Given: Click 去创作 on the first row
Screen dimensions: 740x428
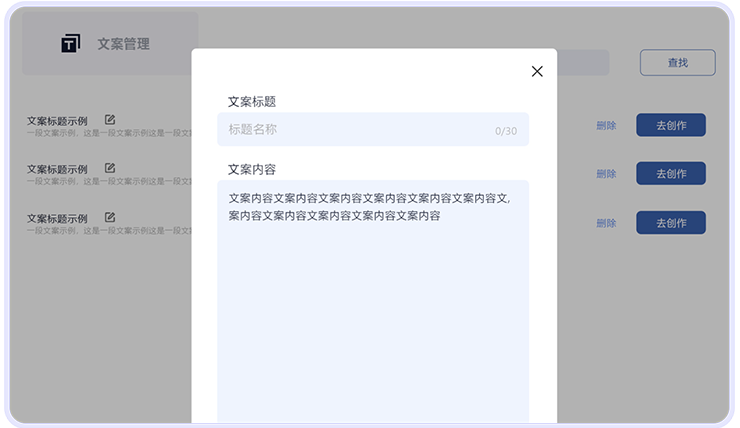Looking at the screenshot, I should click(670, 125).
